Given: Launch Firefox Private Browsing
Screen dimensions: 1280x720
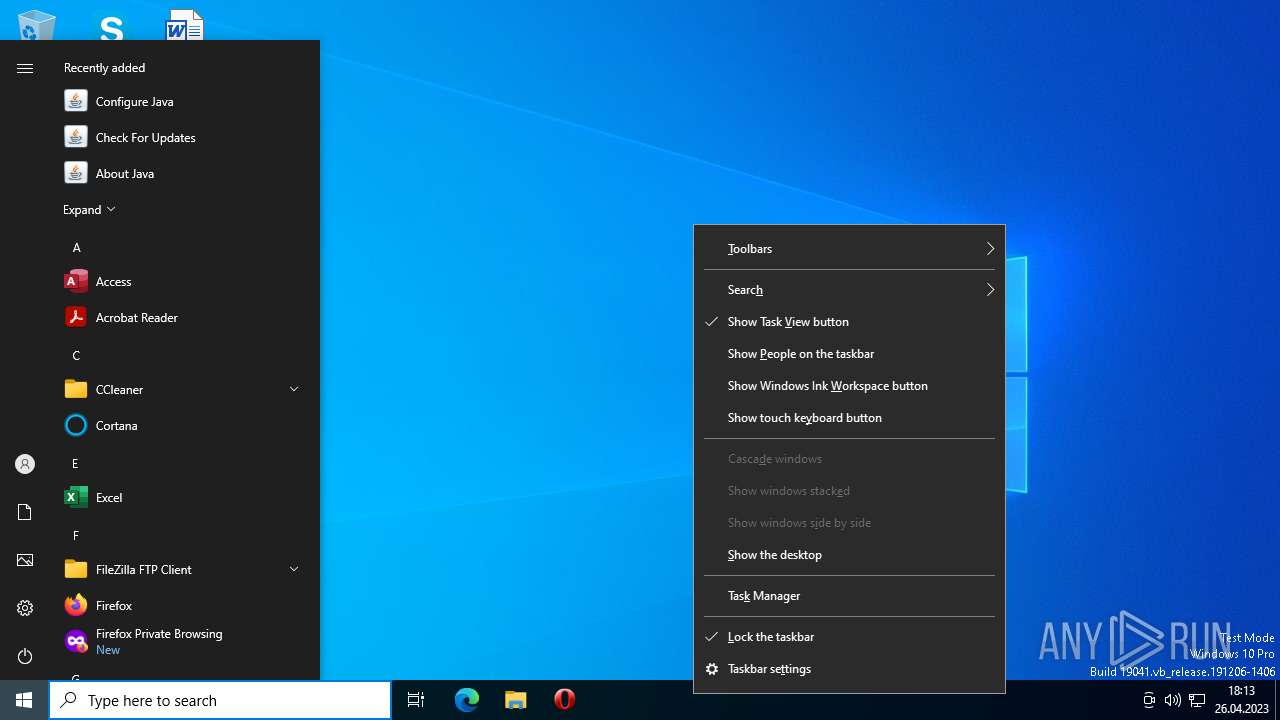Looking at the screenshot, I should [182, 641].
